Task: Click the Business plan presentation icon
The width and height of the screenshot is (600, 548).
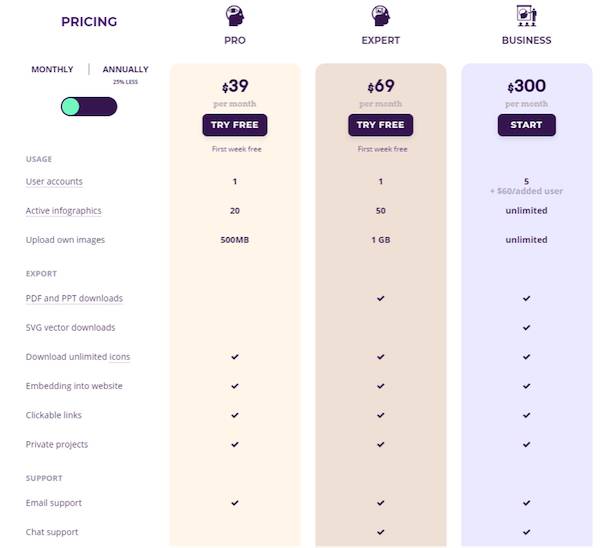Action: click(526, 16)
